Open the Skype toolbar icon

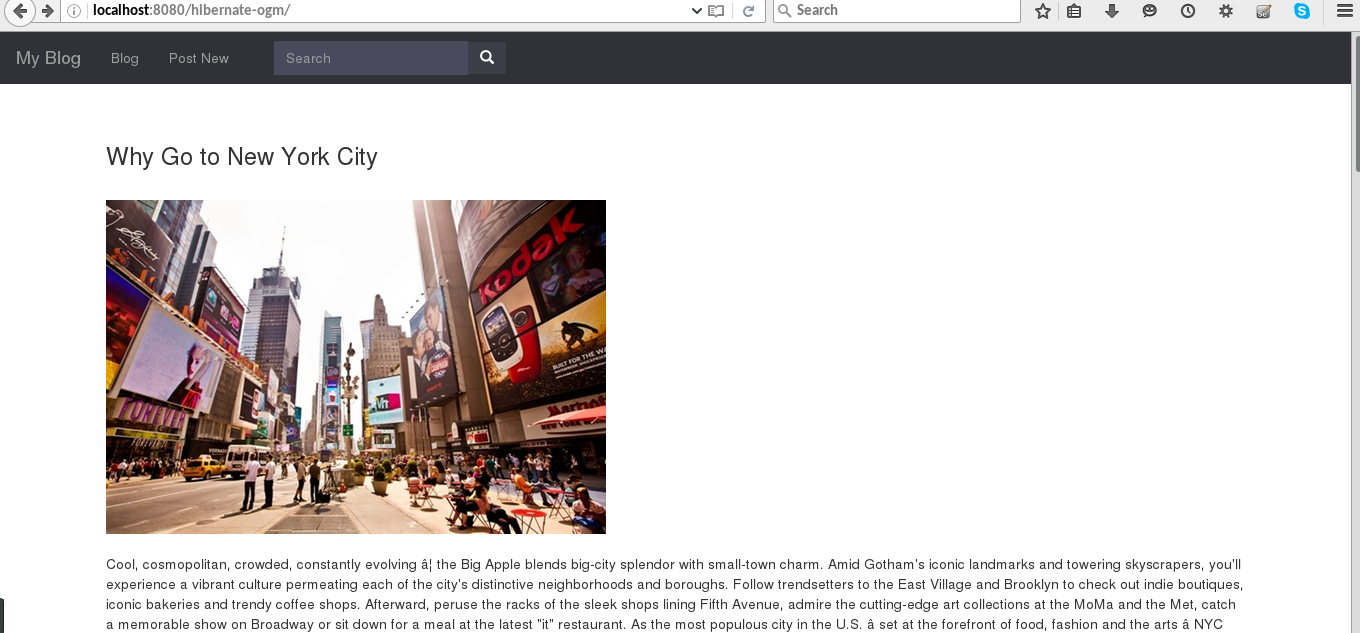1301,11
